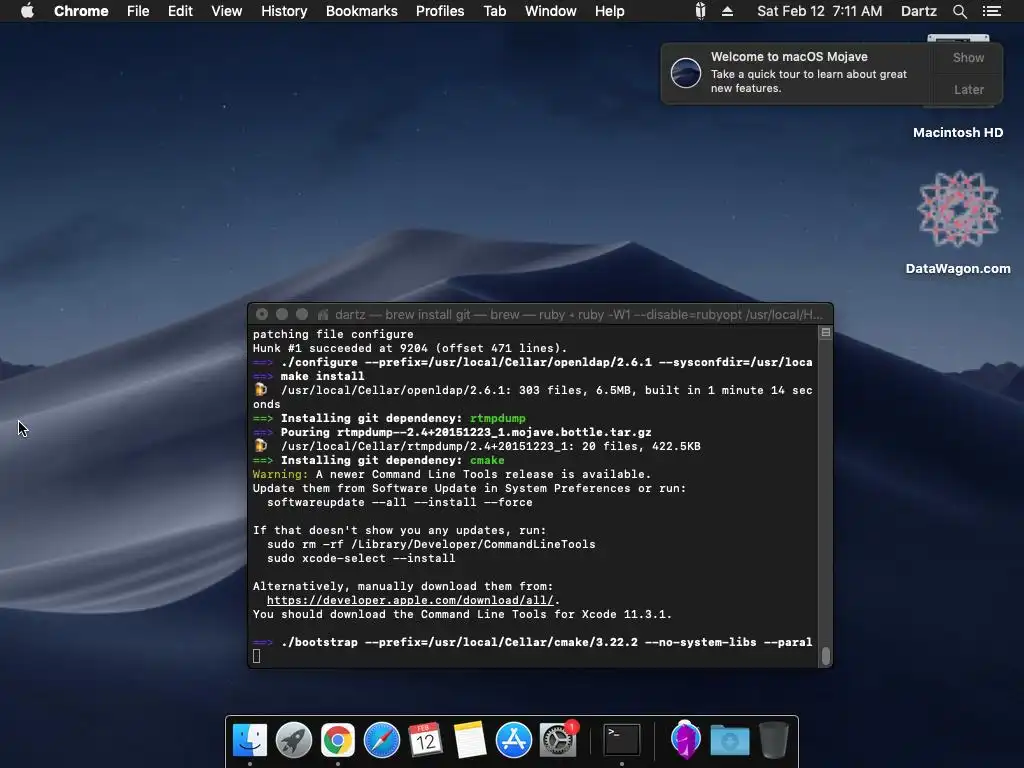The height and width of the screenshot is (768, 1024).
Task: Open purple crystal app in Dock
Action: (685, 741)
